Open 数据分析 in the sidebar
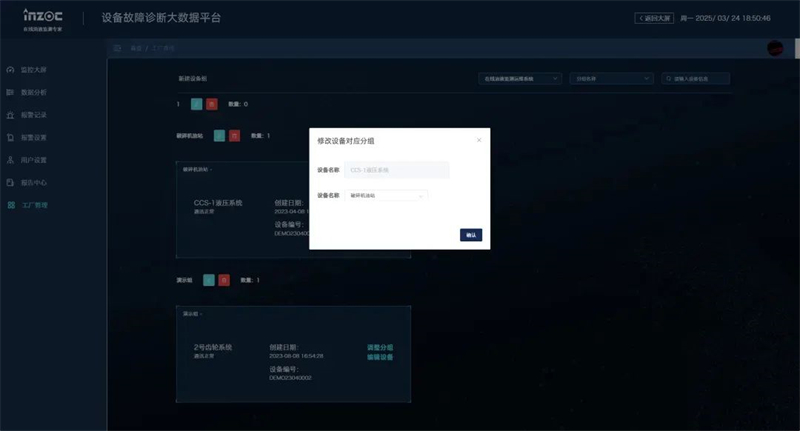The width and height of the screenshot is (800, 431). pos(11,93)
